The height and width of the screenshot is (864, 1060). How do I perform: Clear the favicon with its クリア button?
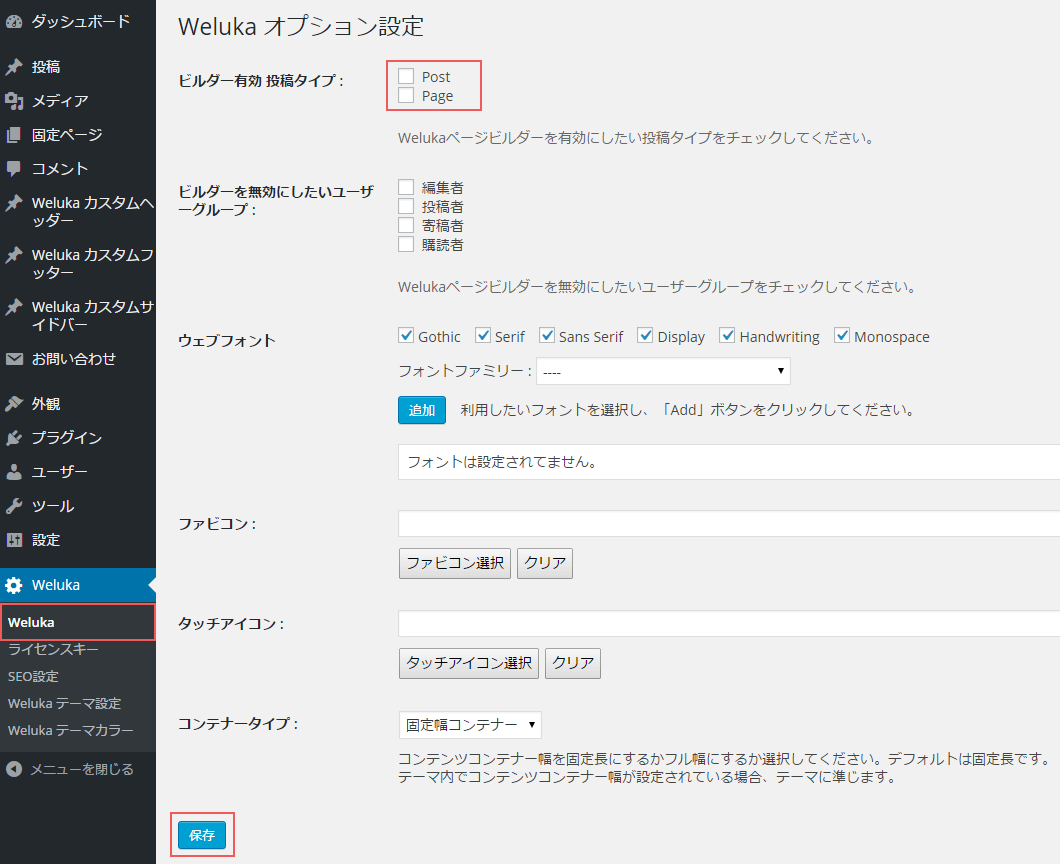click(x=545, y=563)
